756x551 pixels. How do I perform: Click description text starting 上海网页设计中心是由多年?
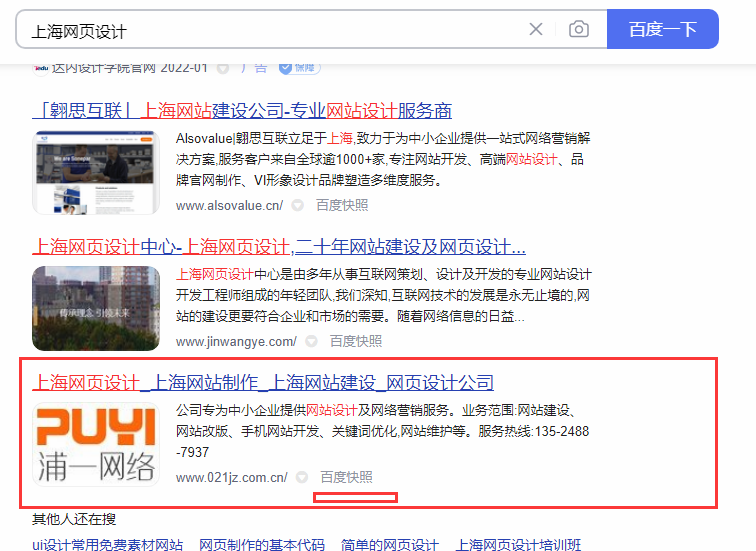pos(383,296)
